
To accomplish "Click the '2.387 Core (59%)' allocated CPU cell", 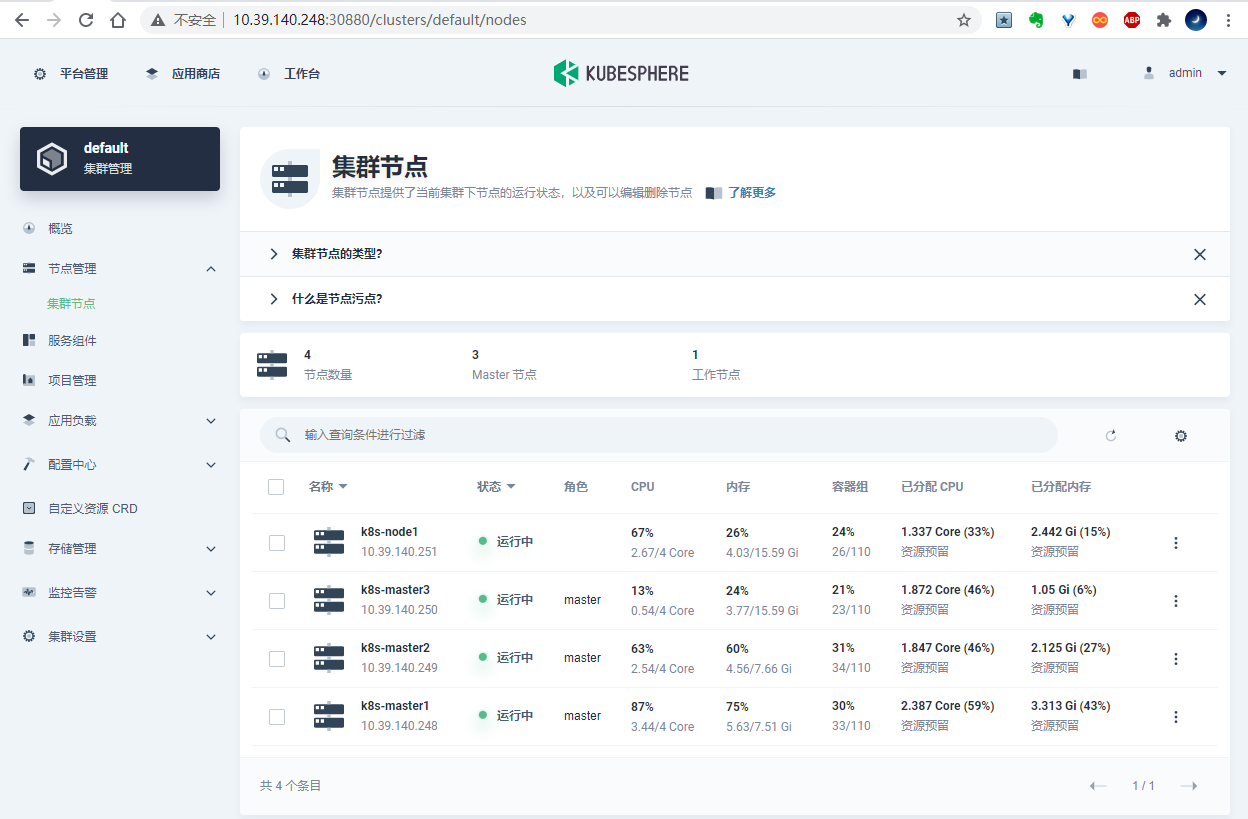I will (x=948, y=706).
